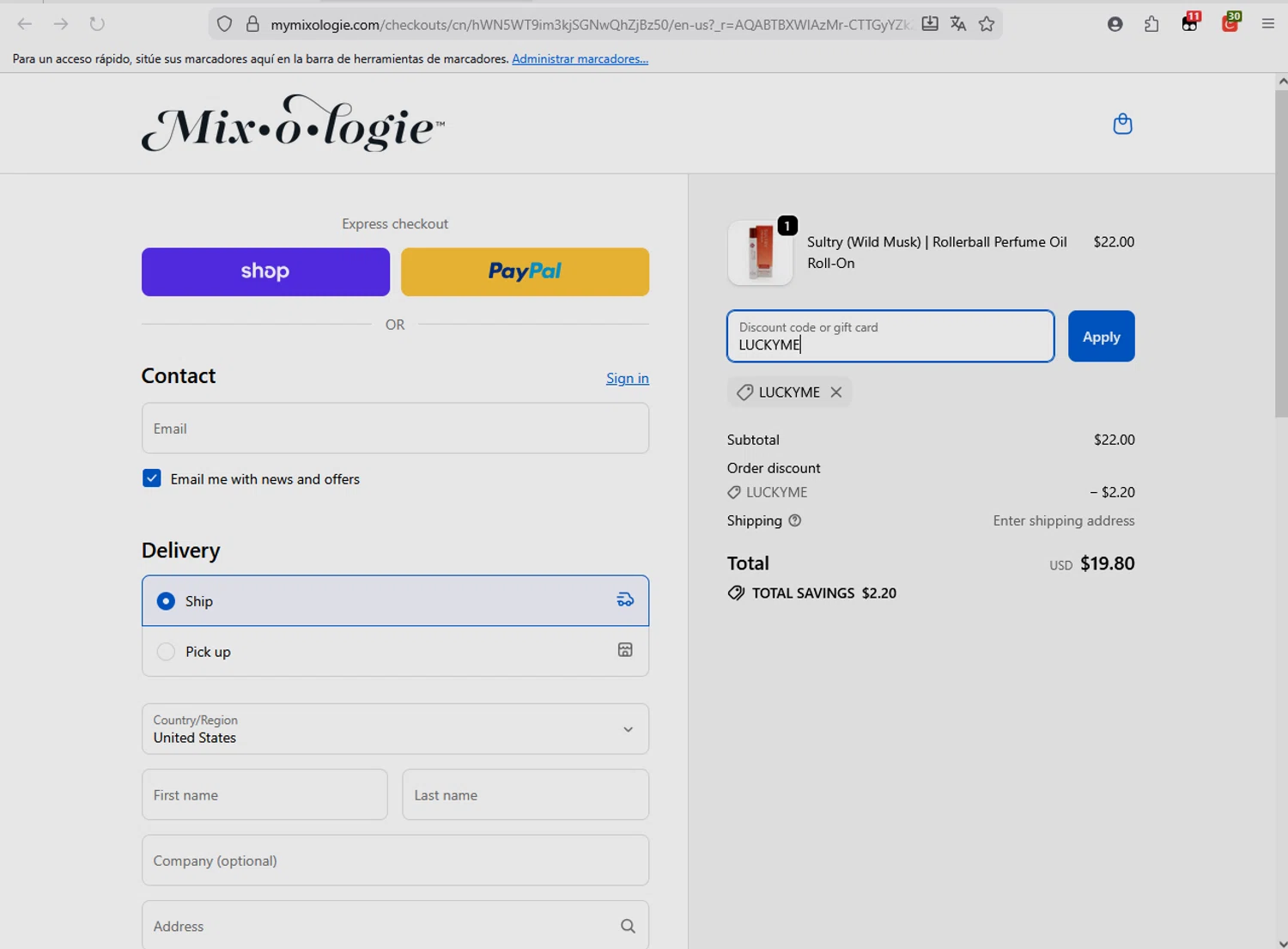Pay with the Shop express button
The image size is (1288, 949).
(265, 271)
